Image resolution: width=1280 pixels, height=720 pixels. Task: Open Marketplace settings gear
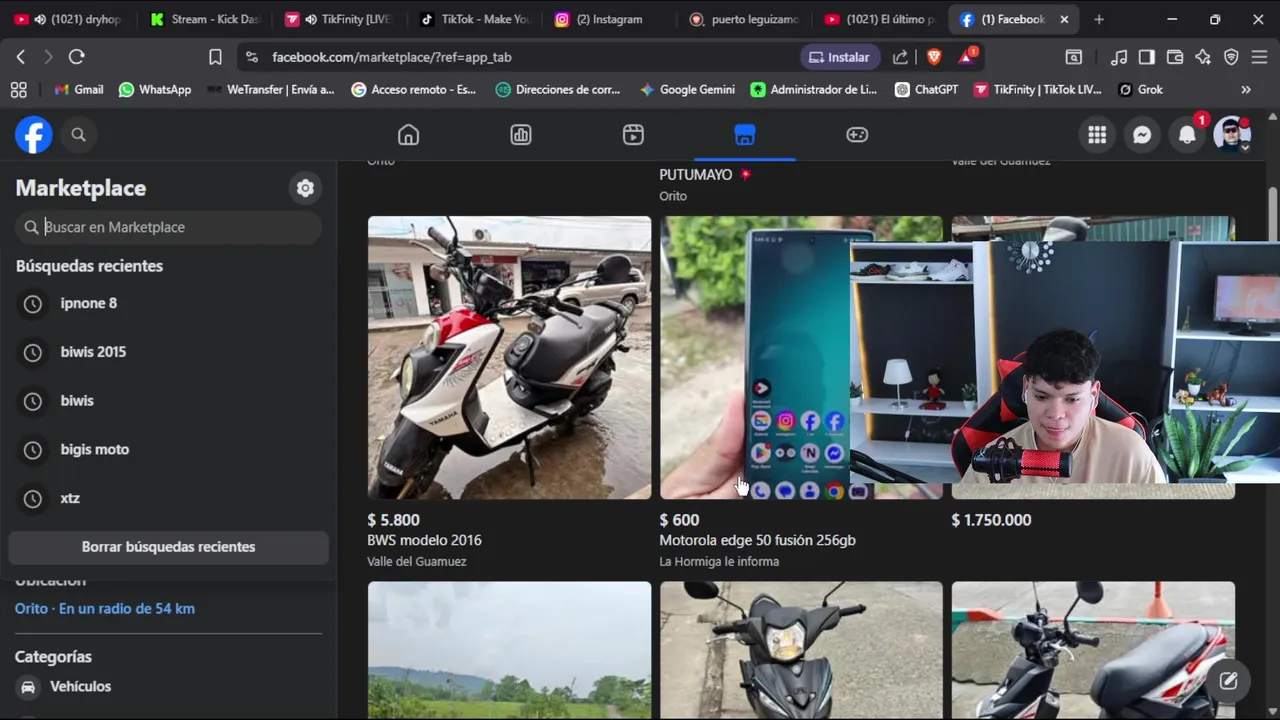305,188
